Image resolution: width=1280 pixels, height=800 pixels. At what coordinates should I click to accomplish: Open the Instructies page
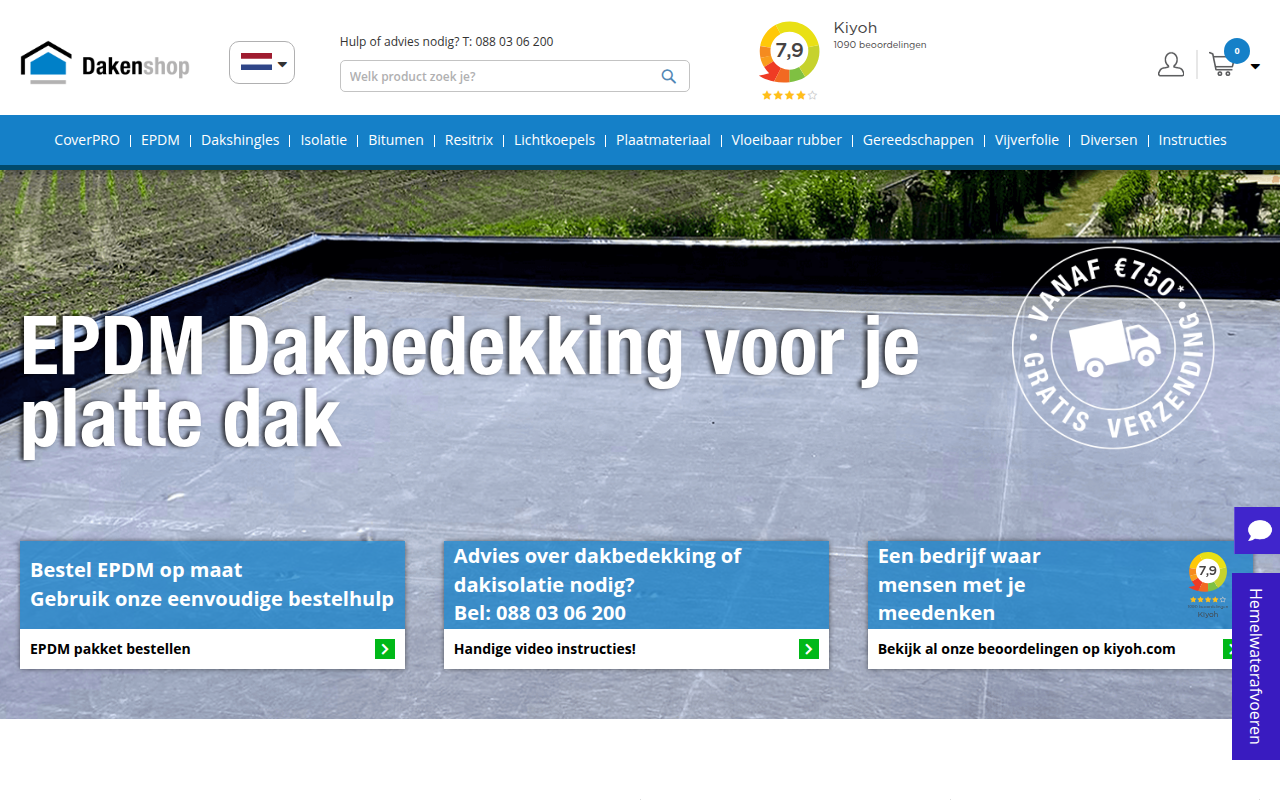(x=1193, y=140)
